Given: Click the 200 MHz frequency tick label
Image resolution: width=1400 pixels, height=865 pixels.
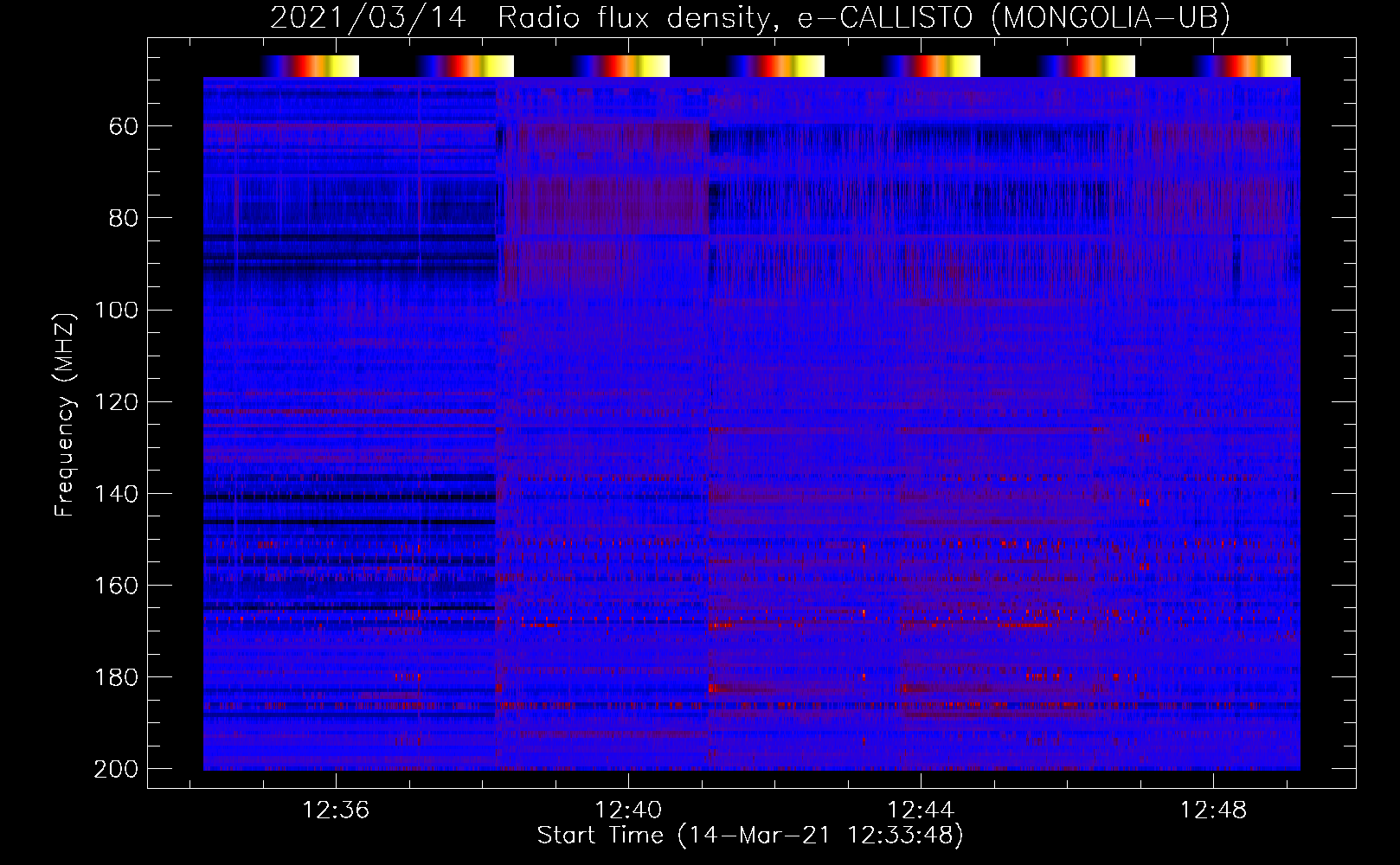Looking at the screenshot, I should tap(116, 769).
